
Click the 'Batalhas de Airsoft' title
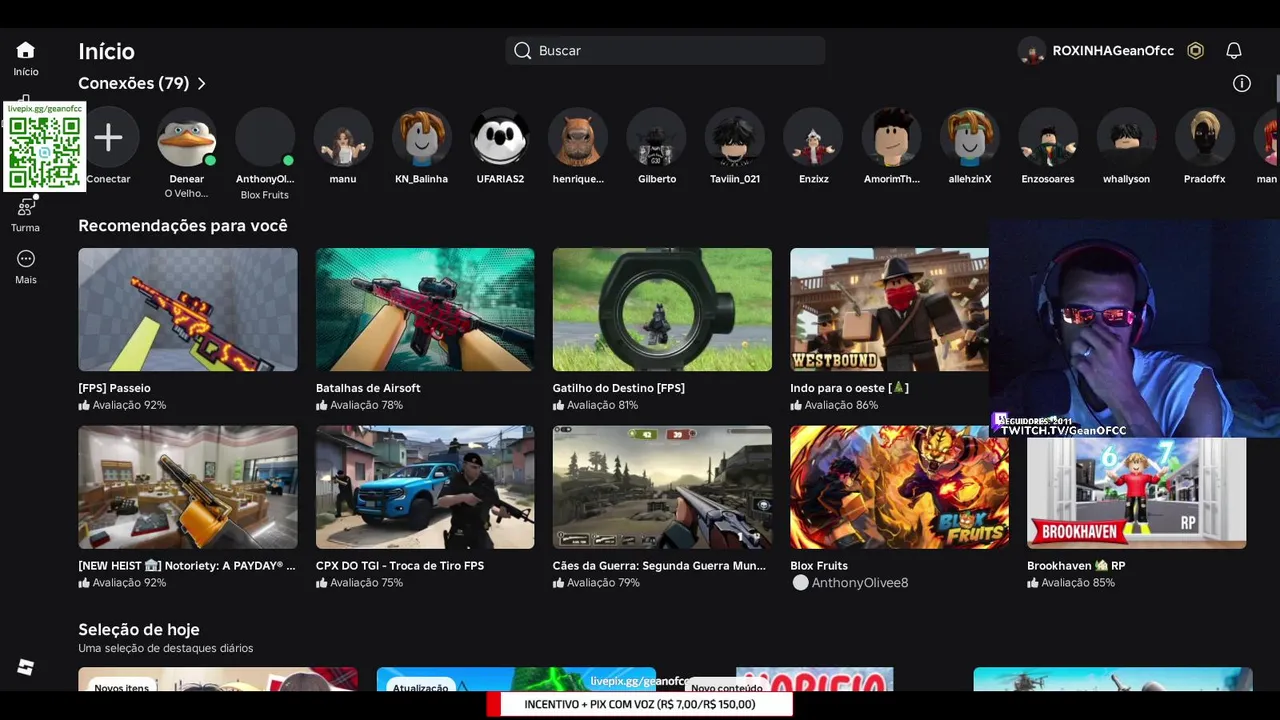click(368, 388)
